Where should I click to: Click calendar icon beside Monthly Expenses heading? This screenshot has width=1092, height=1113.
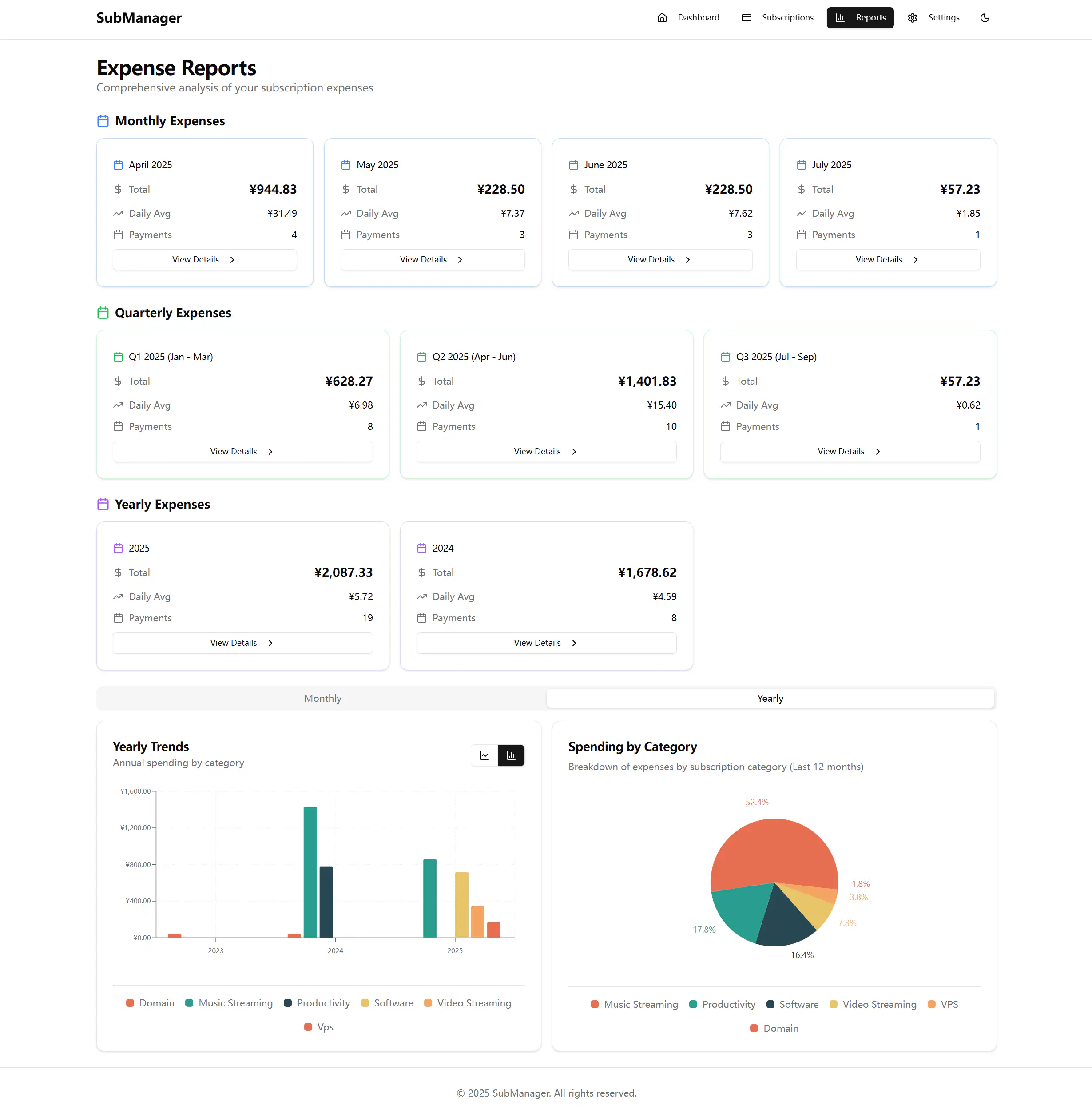(103, 121)
